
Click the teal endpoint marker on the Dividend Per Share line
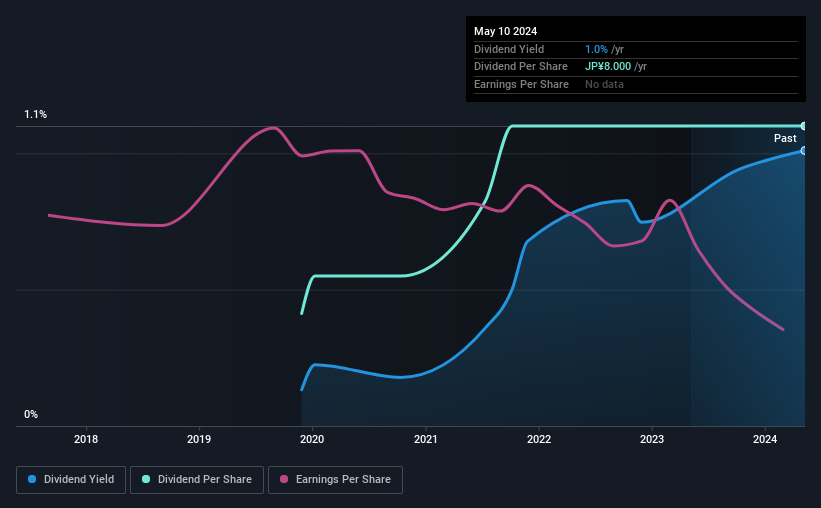pyautogui.click(x=804, y=126)
